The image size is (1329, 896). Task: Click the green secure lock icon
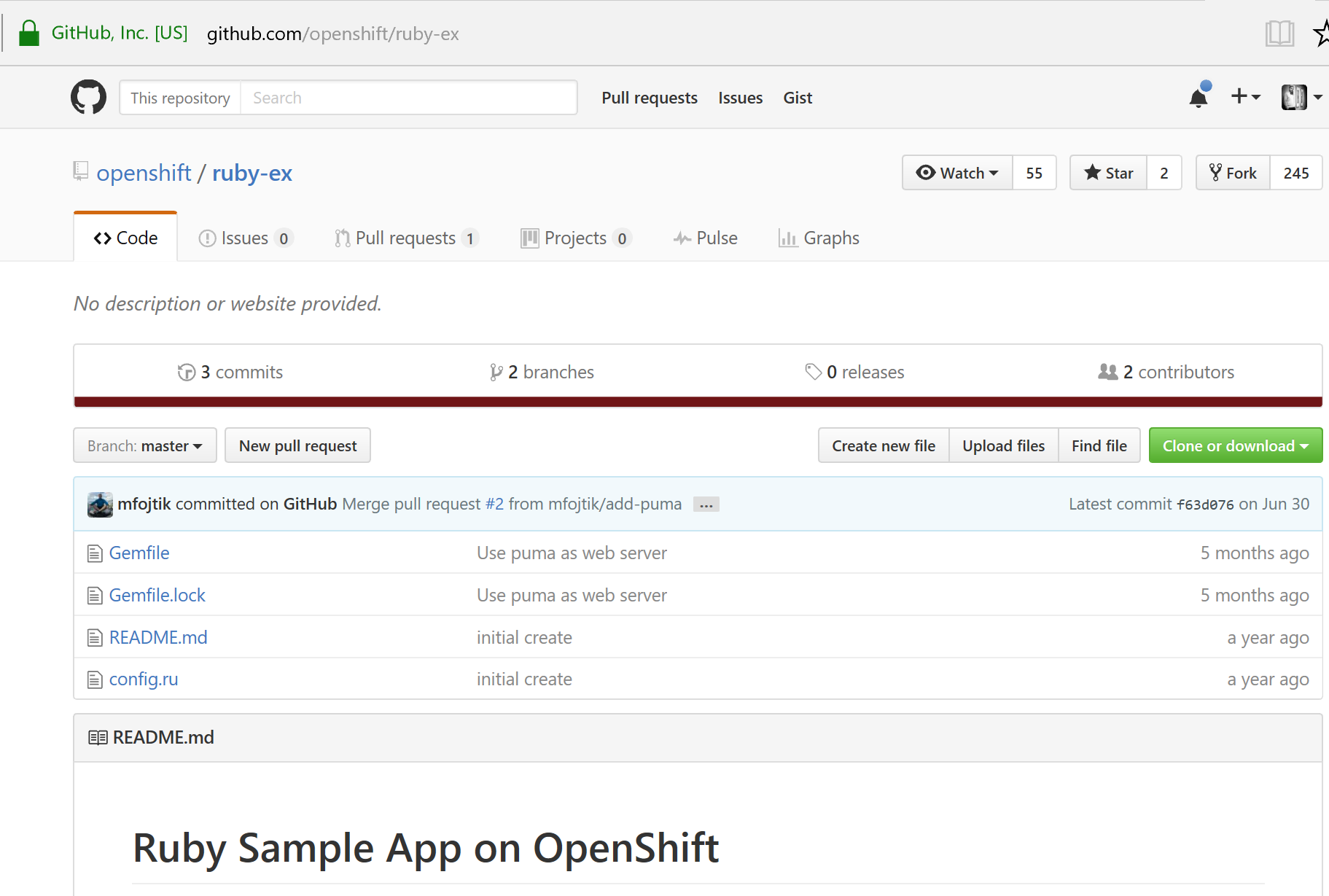pyautogui.click(x=29, y=33)
